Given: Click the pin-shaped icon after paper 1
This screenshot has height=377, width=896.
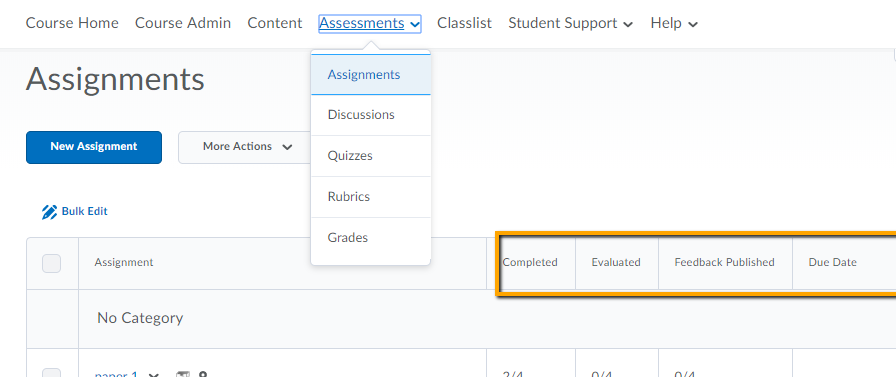Looking at the screenshot, I should click(202, 375).
